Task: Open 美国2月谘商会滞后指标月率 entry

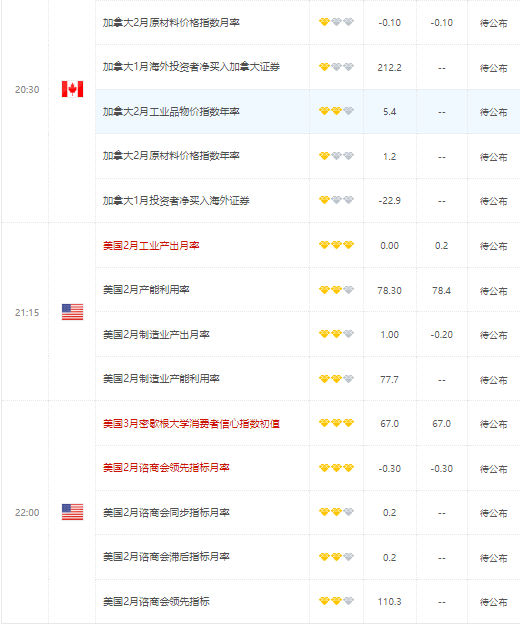Action: coord(166,557)
